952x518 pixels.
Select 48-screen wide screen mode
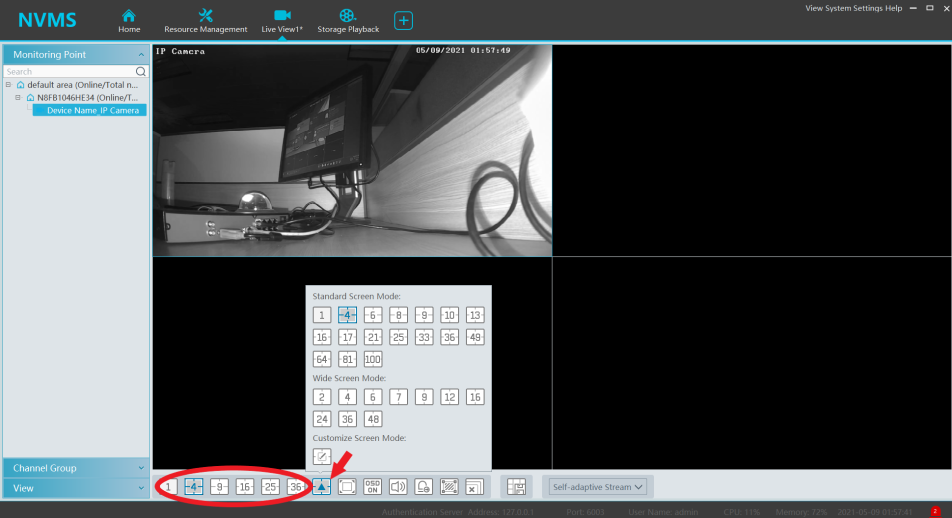click(373, 419)
